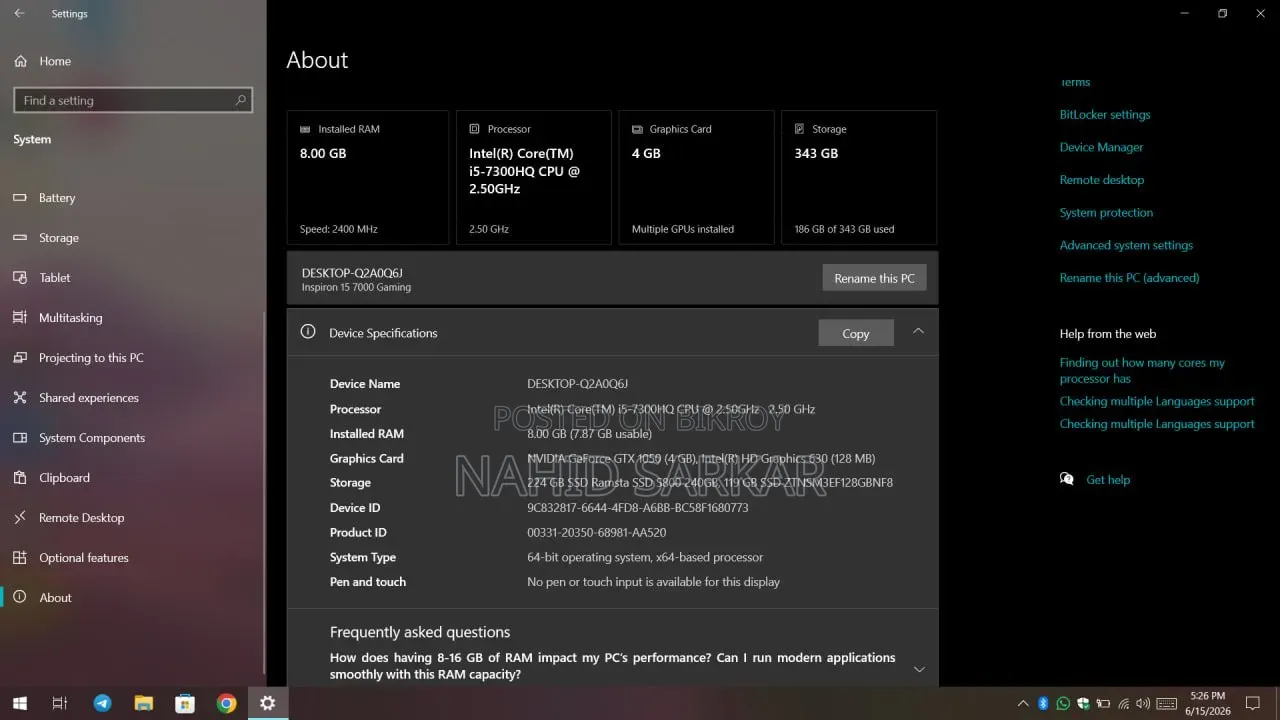Open File Explorer from the taskbar
The image size is (1280, 720).
pyautogui.click(x=143, y=703)
